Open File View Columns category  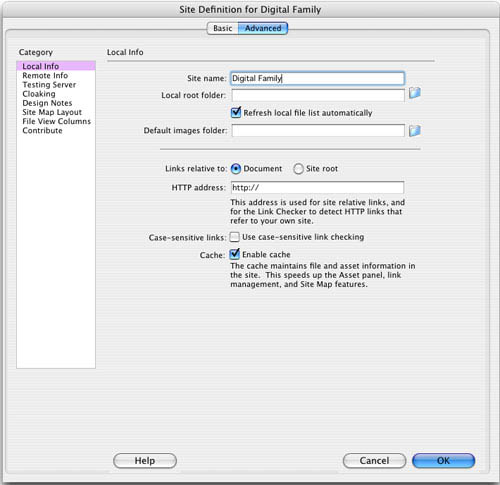[57, 121]
